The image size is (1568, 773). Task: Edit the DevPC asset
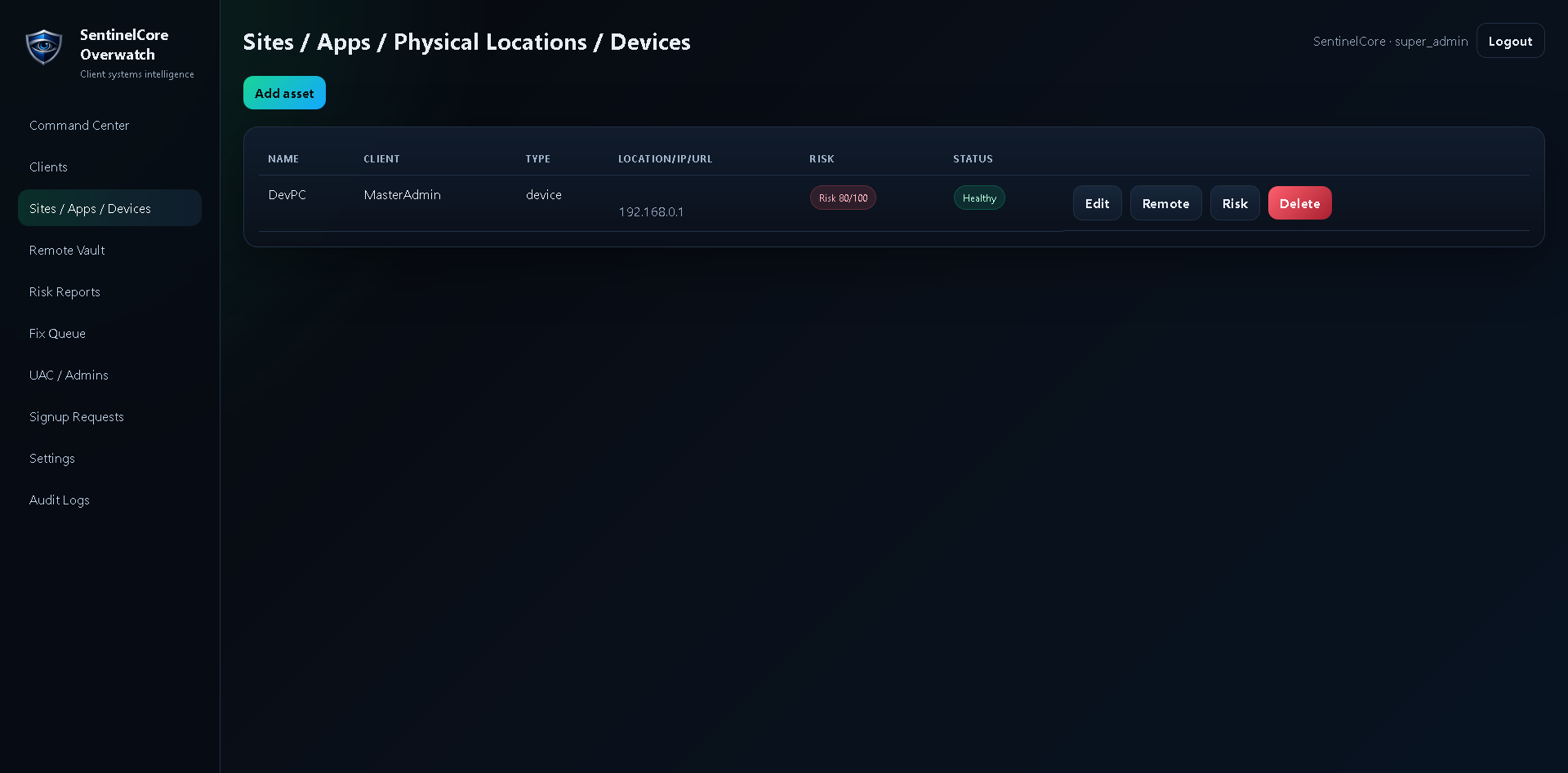pos(1097,203)
